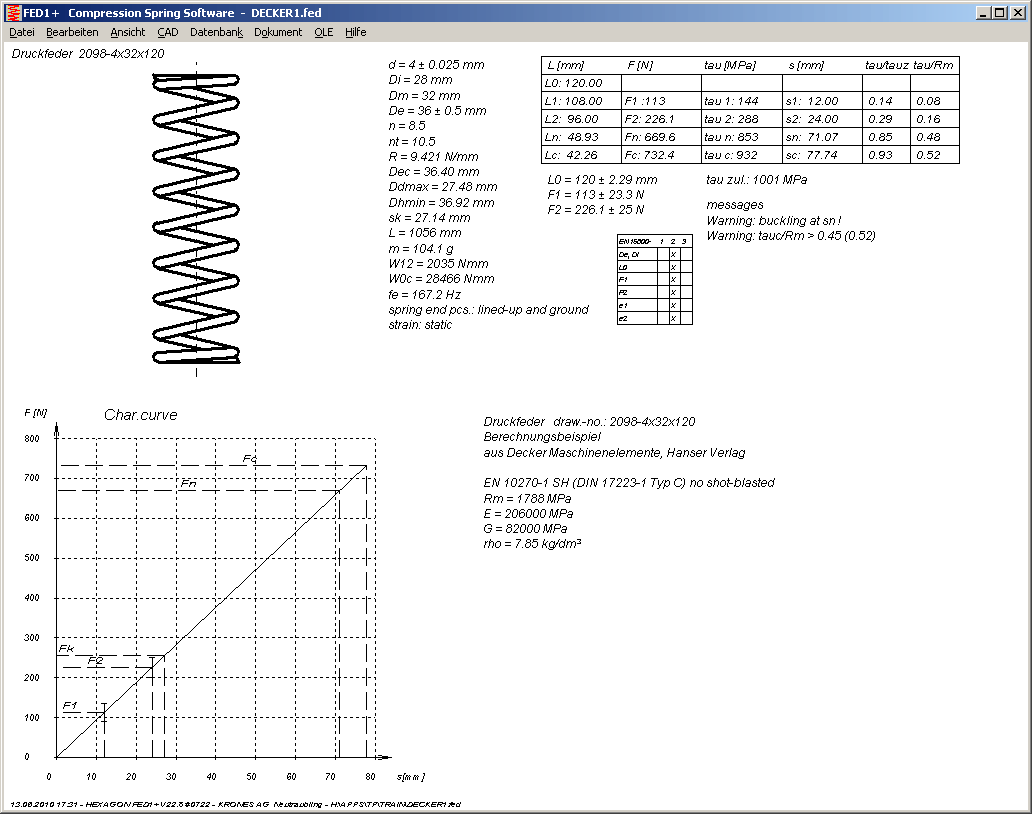Close the FED1+ application window

click(1019, 12)
